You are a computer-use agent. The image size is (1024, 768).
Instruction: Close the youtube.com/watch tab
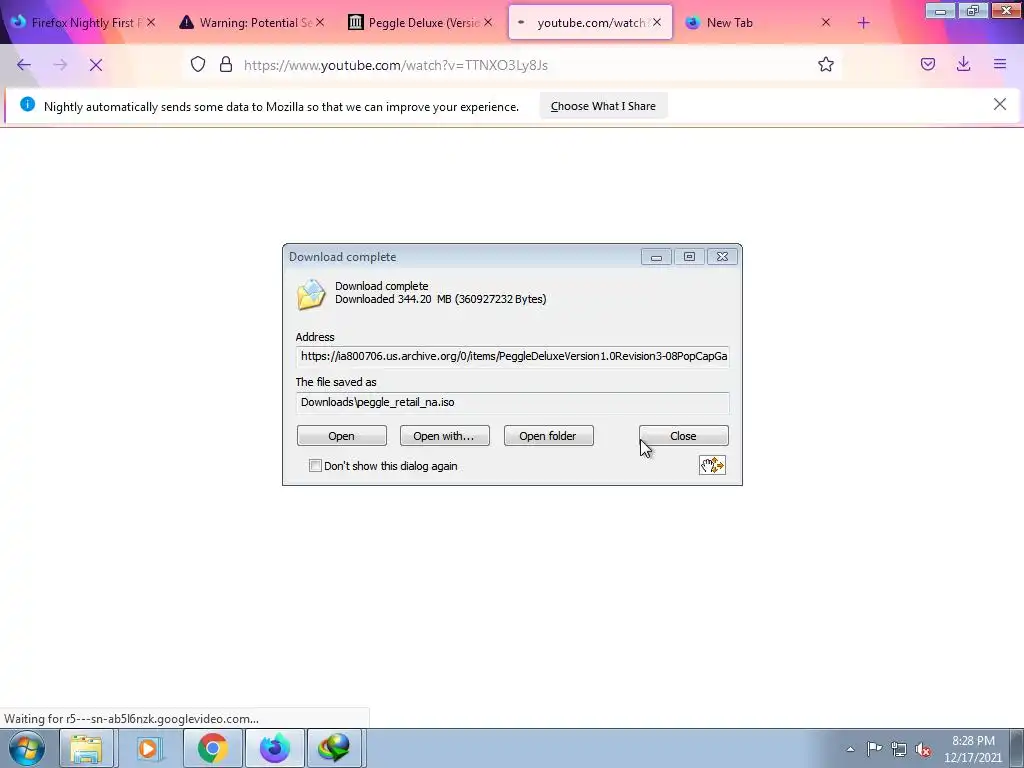point(656,22)
